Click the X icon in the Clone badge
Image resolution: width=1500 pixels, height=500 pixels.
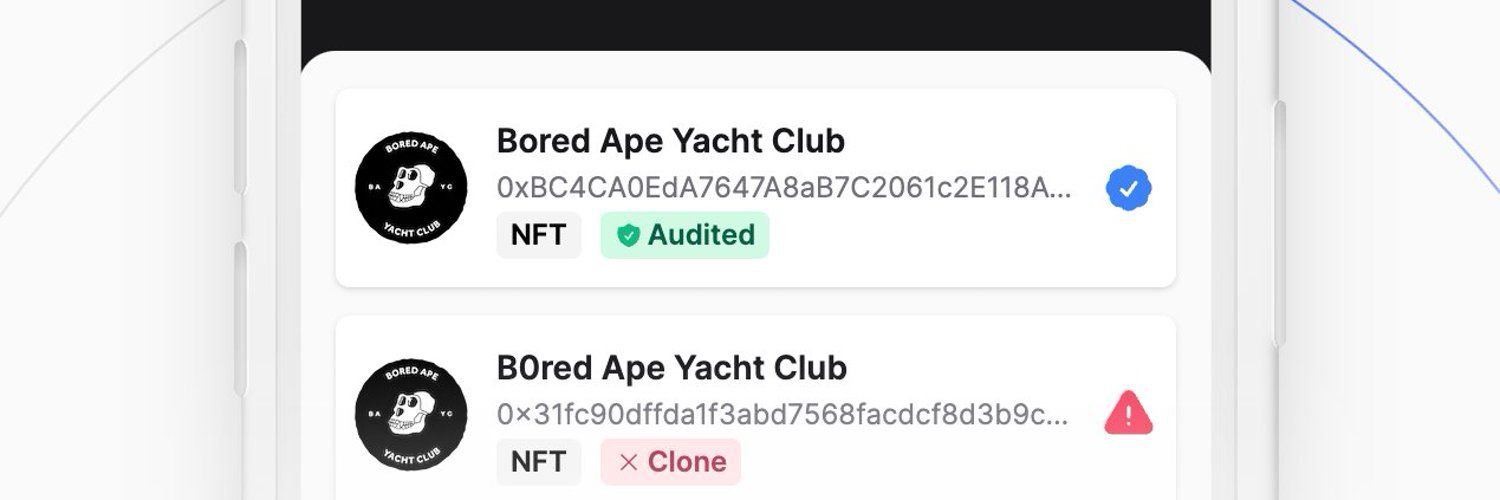click(628, 462)
